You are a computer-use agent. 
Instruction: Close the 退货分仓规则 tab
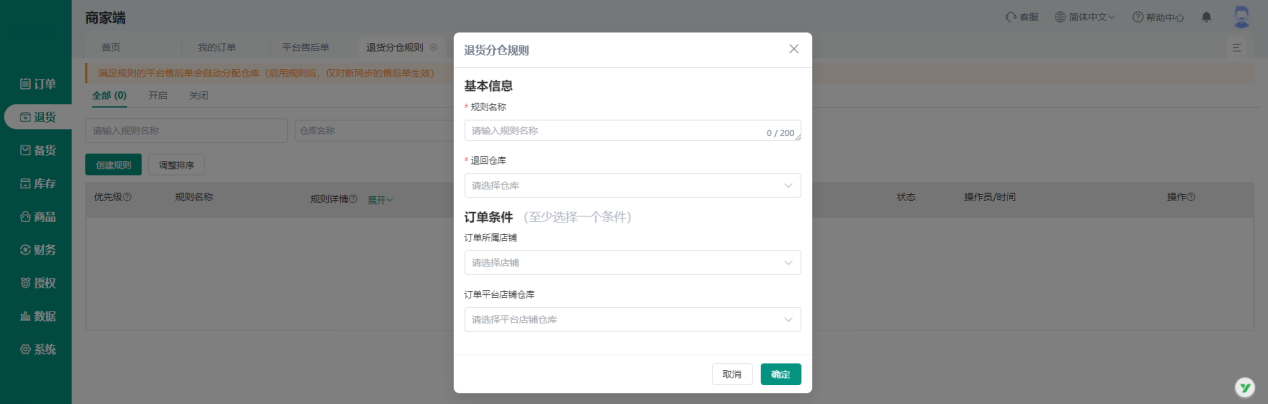(x=433, y=47)
